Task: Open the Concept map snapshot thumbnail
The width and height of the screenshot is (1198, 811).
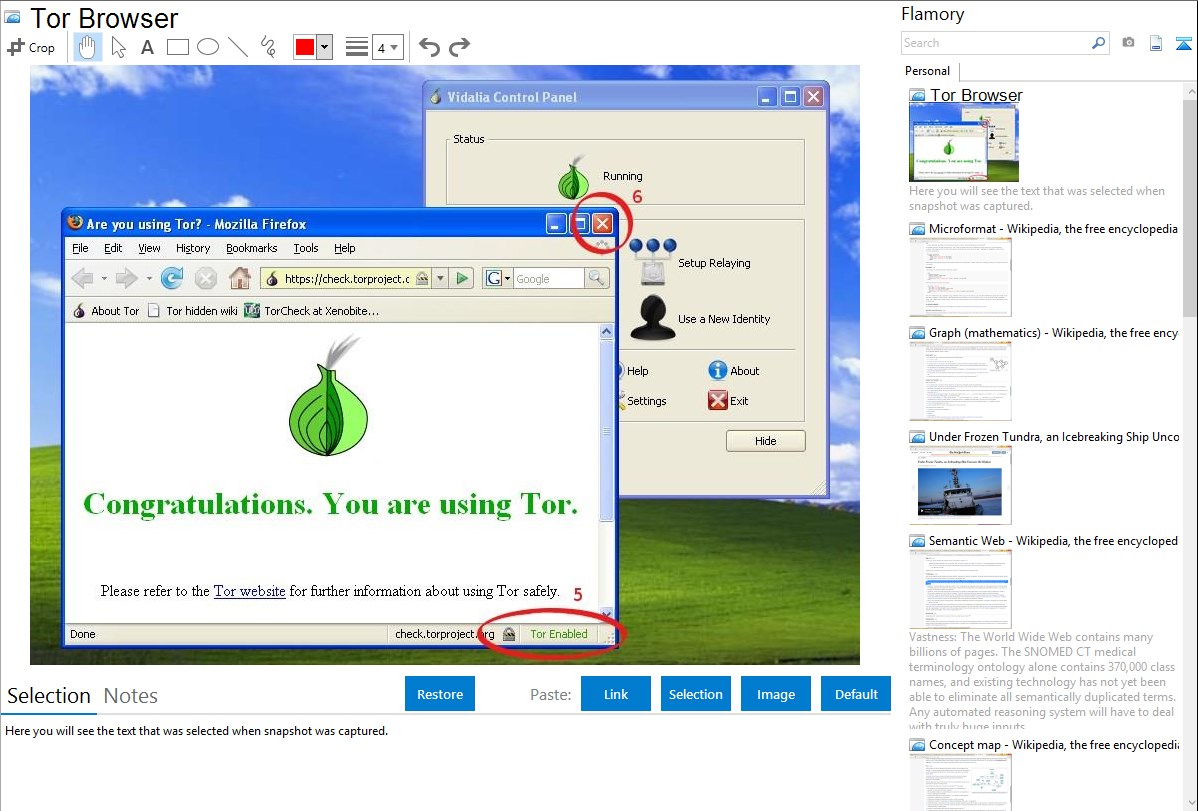Action: coord(960,782)
